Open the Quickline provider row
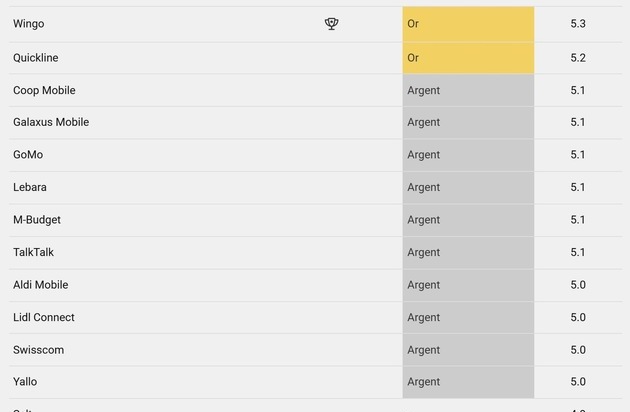The height and width of the screenshot is (412, 630). tap(36, 58)
